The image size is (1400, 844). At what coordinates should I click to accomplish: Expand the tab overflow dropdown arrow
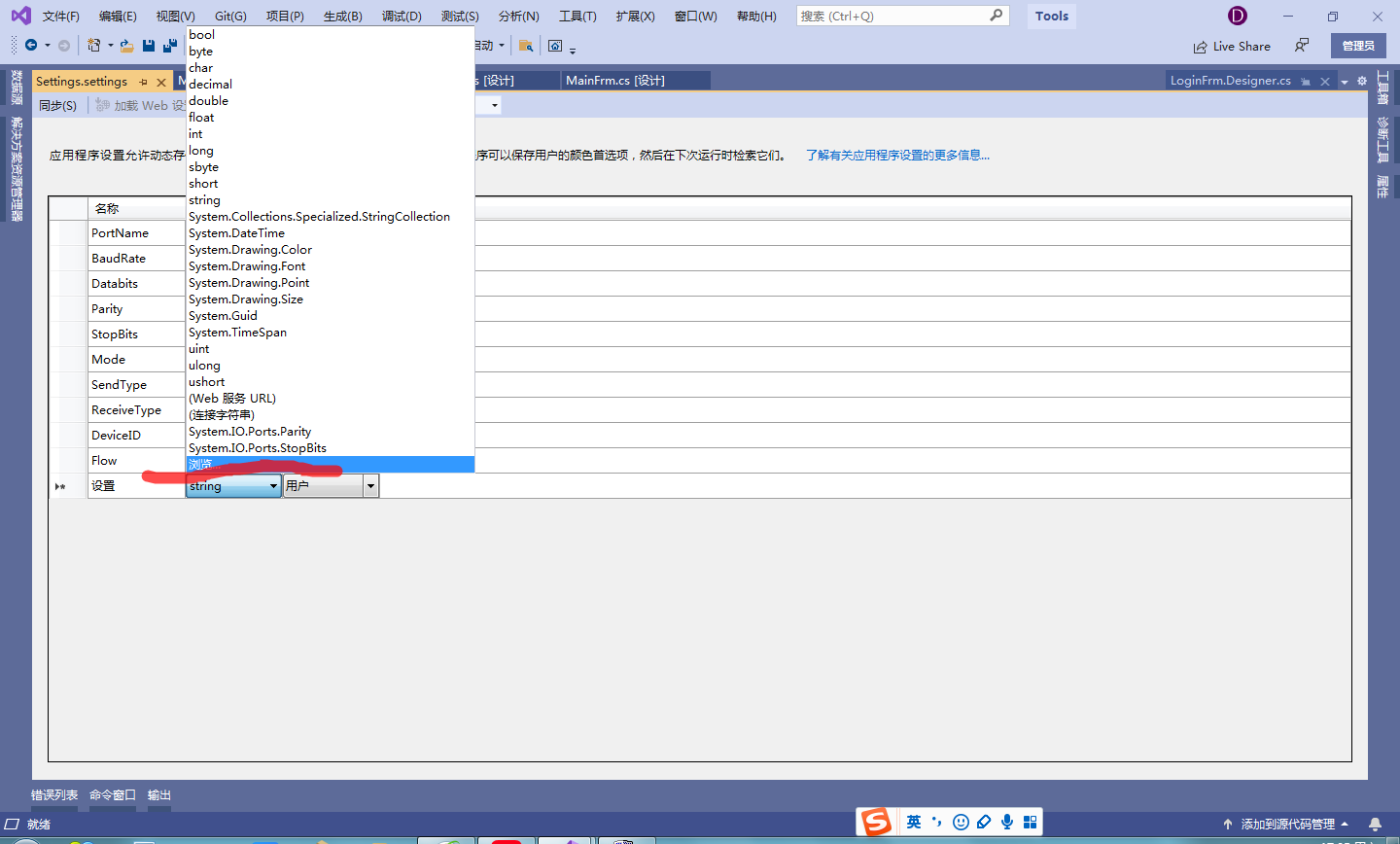[1345, 82]
